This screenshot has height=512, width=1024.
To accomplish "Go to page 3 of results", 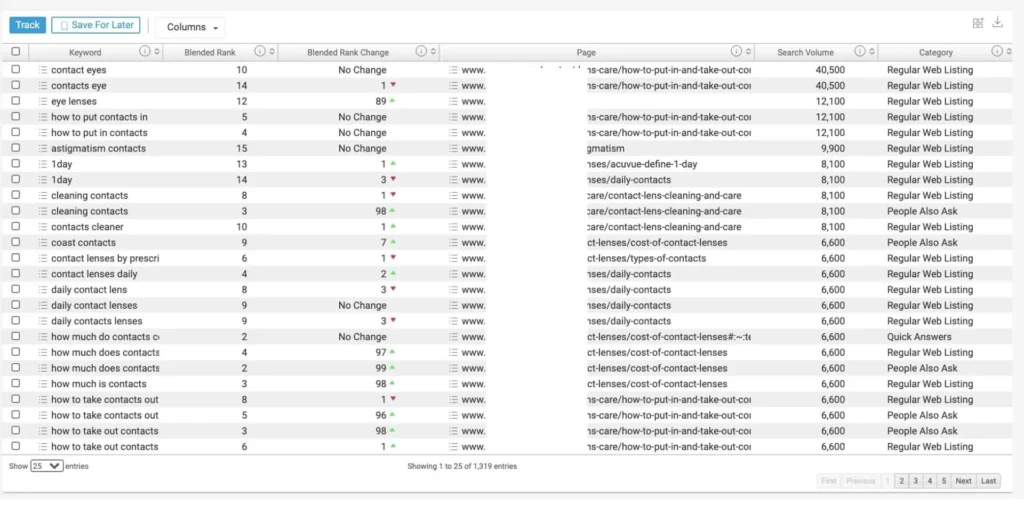I will pyautogui.click(x=915, y=481).
